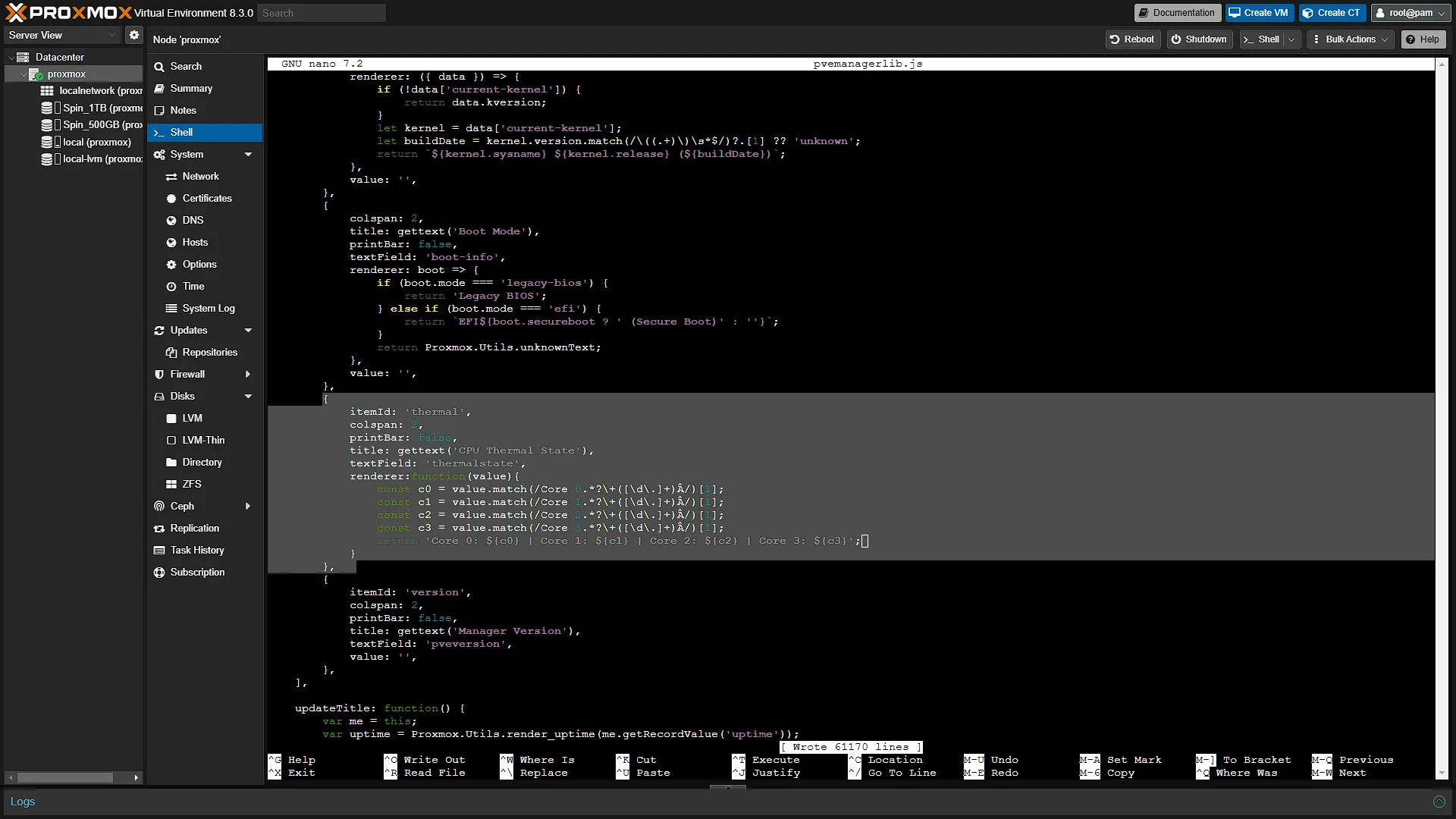This screenshot has height=819, width=1456.
Task: Open the DNS settings page
Action: [x=205, y=221]
